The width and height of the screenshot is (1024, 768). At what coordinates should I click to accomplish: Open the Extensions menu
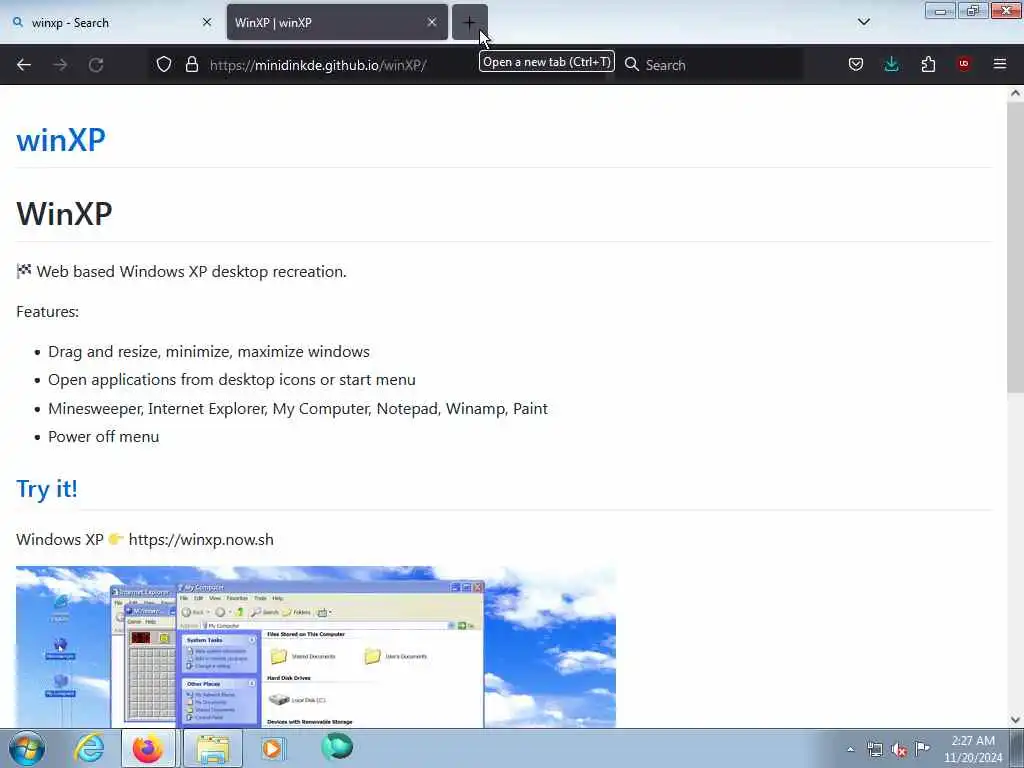(x=928, y=65)
